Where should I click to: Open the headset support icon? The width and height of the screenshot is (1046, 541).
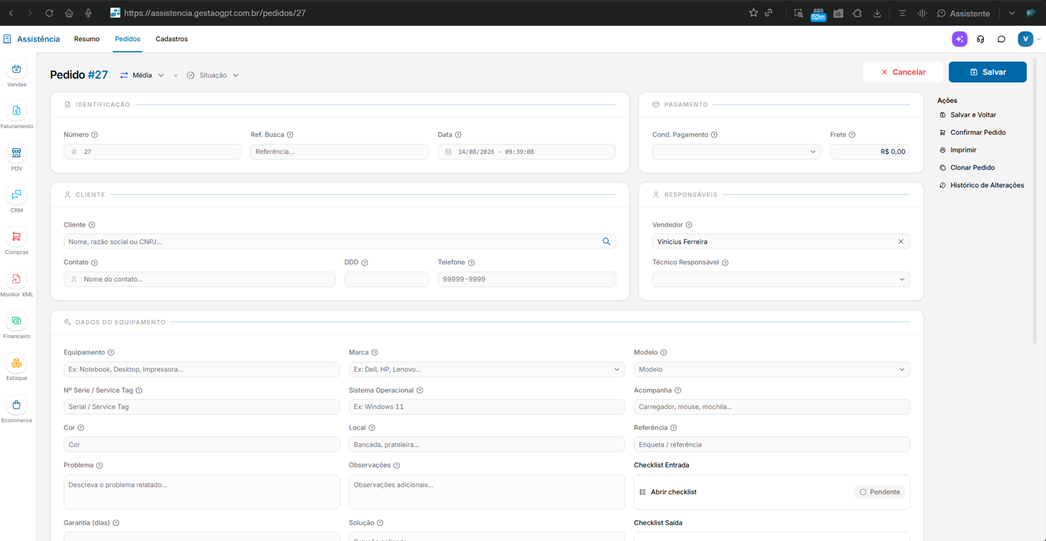click(981, 39)
